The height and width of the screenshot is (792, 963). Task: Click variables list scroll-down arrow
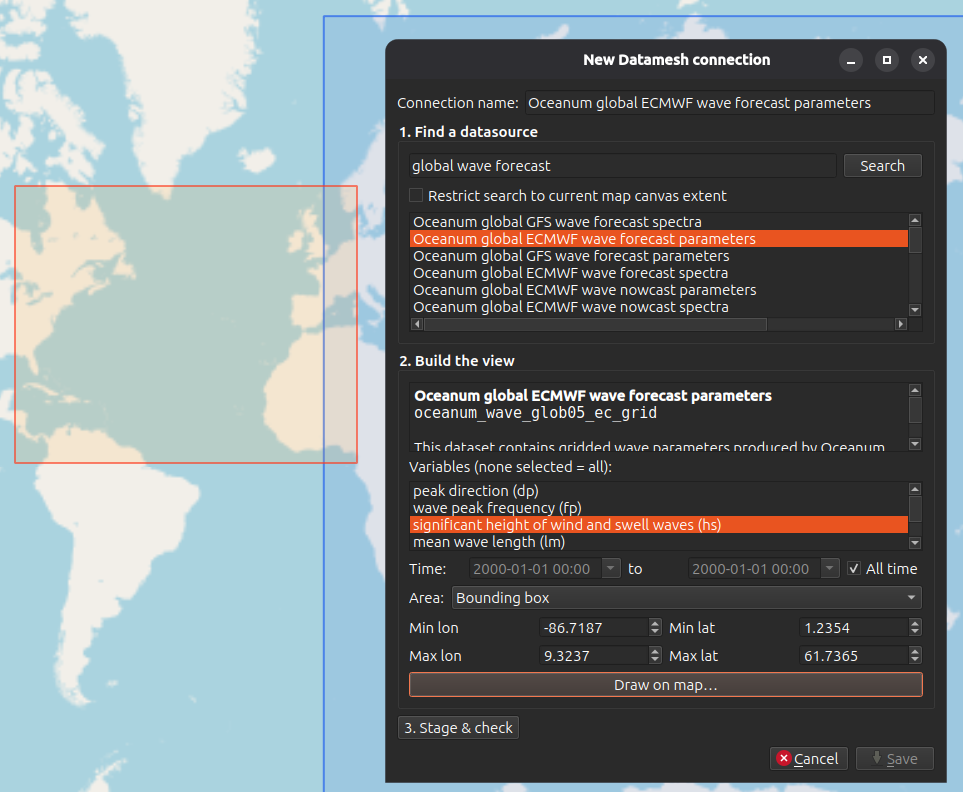click(915, 543)
